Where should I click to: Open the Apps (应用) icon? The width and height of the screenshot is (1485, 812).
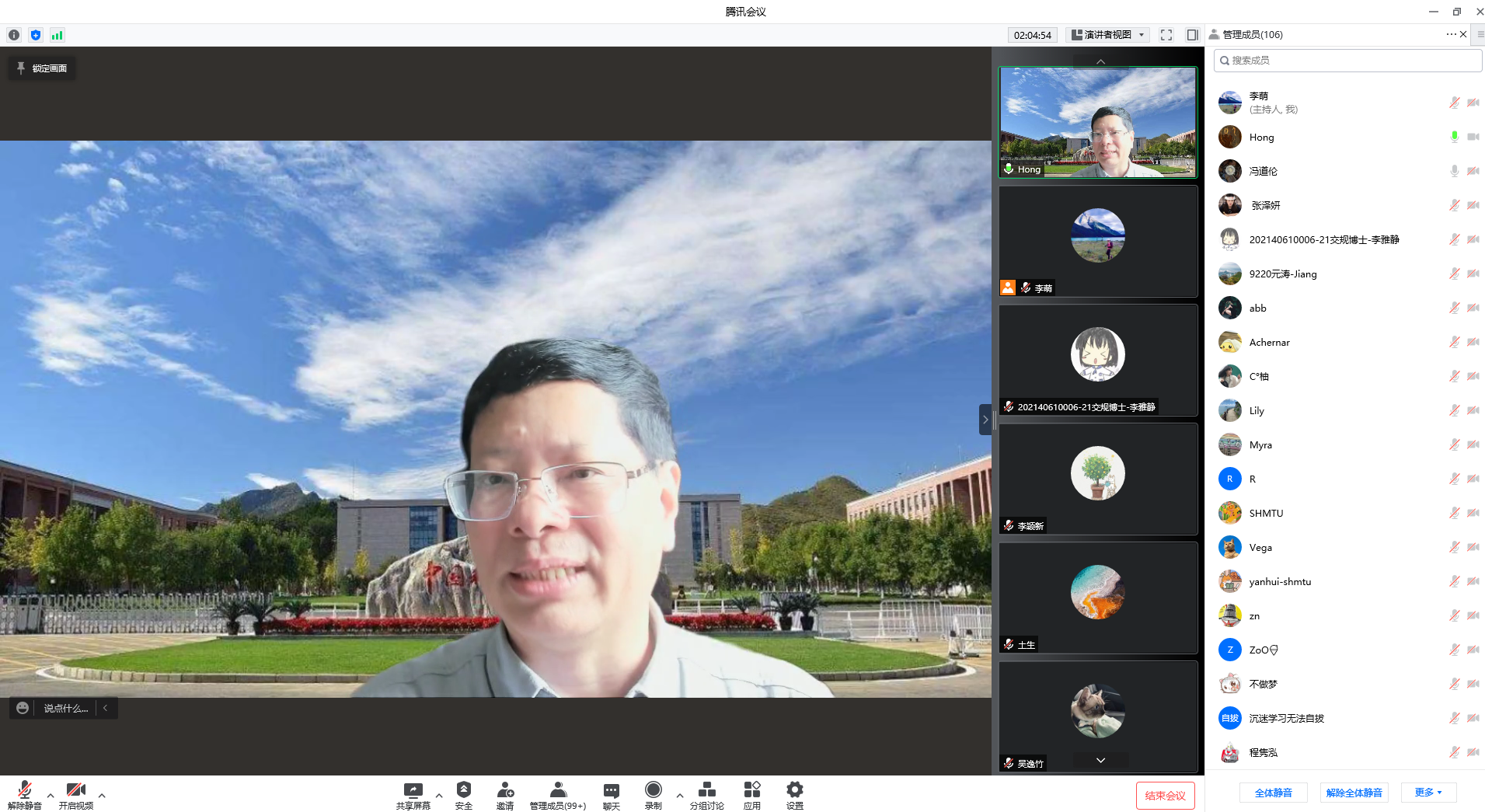[x=751, y=791]
